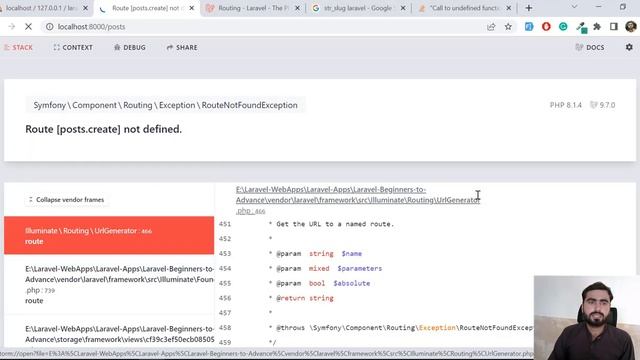Open the tab search dropdown arrow
The image size is (640, 360).
(x=574, y=7)
